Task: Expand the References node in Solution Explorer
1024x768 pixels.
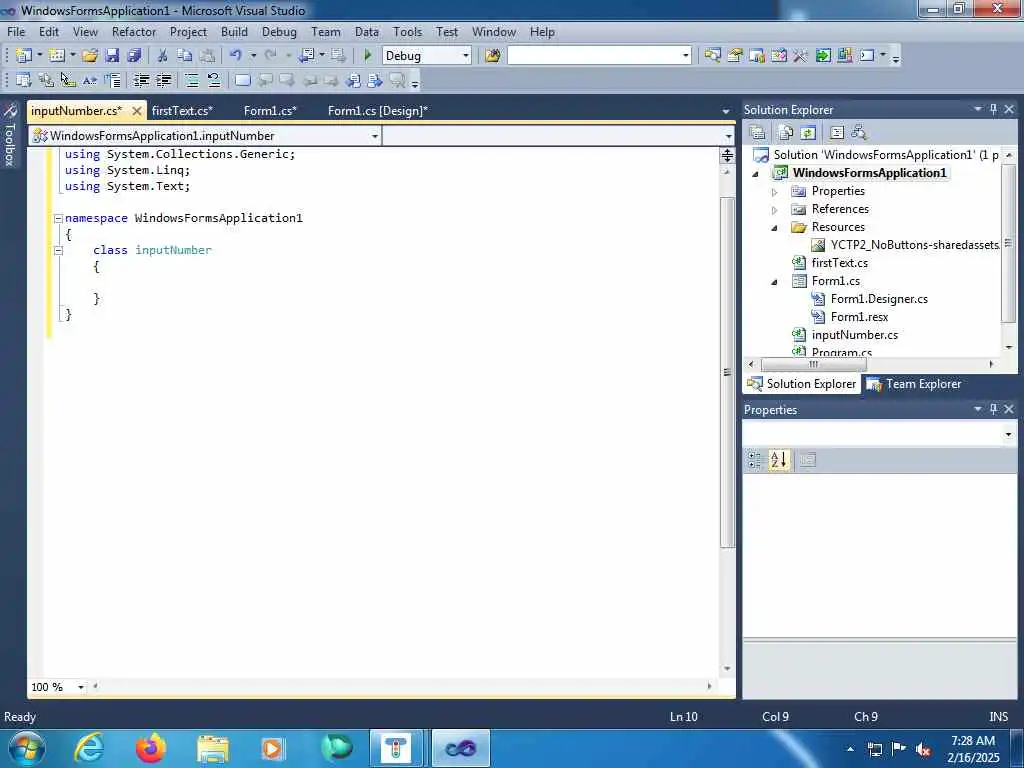Action: pos(775,210)
